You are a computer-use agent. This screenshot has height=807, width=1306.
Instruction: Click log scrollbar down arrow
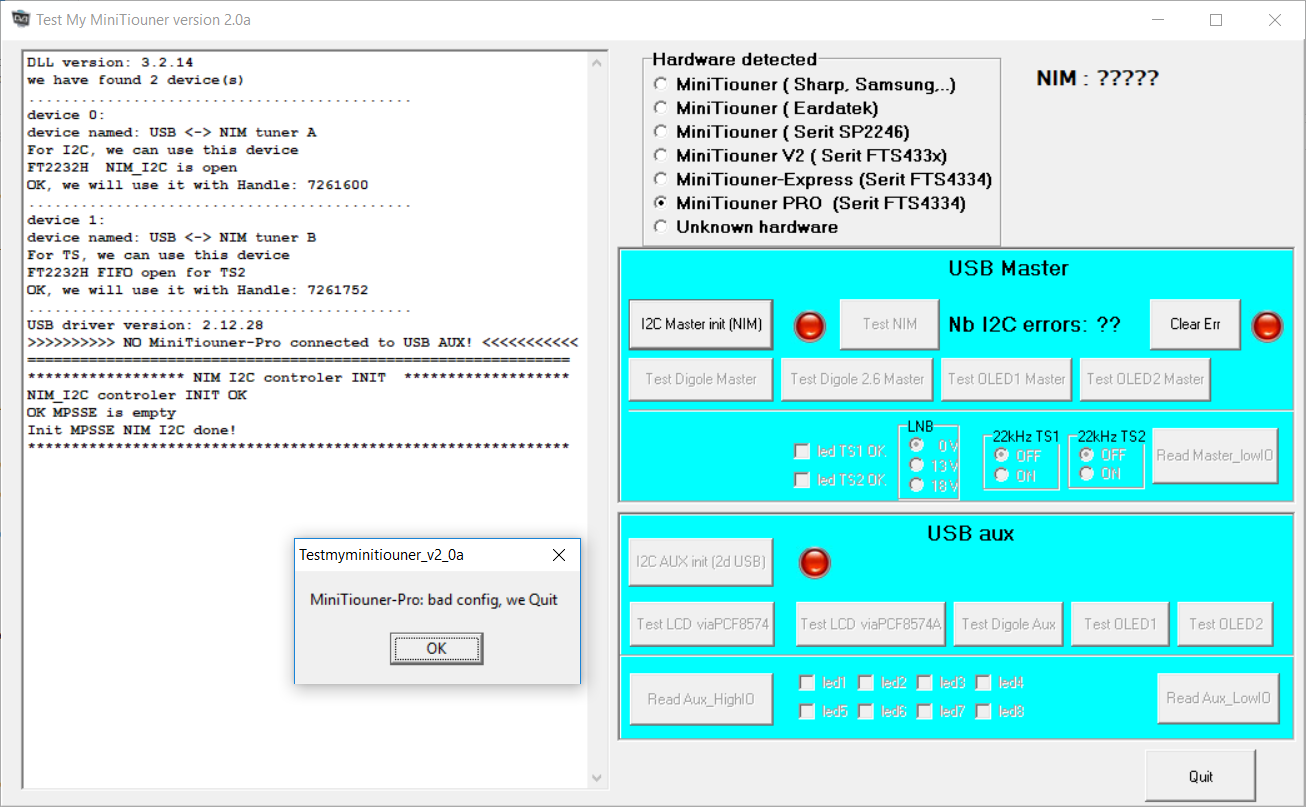click(x=599, y=777)
